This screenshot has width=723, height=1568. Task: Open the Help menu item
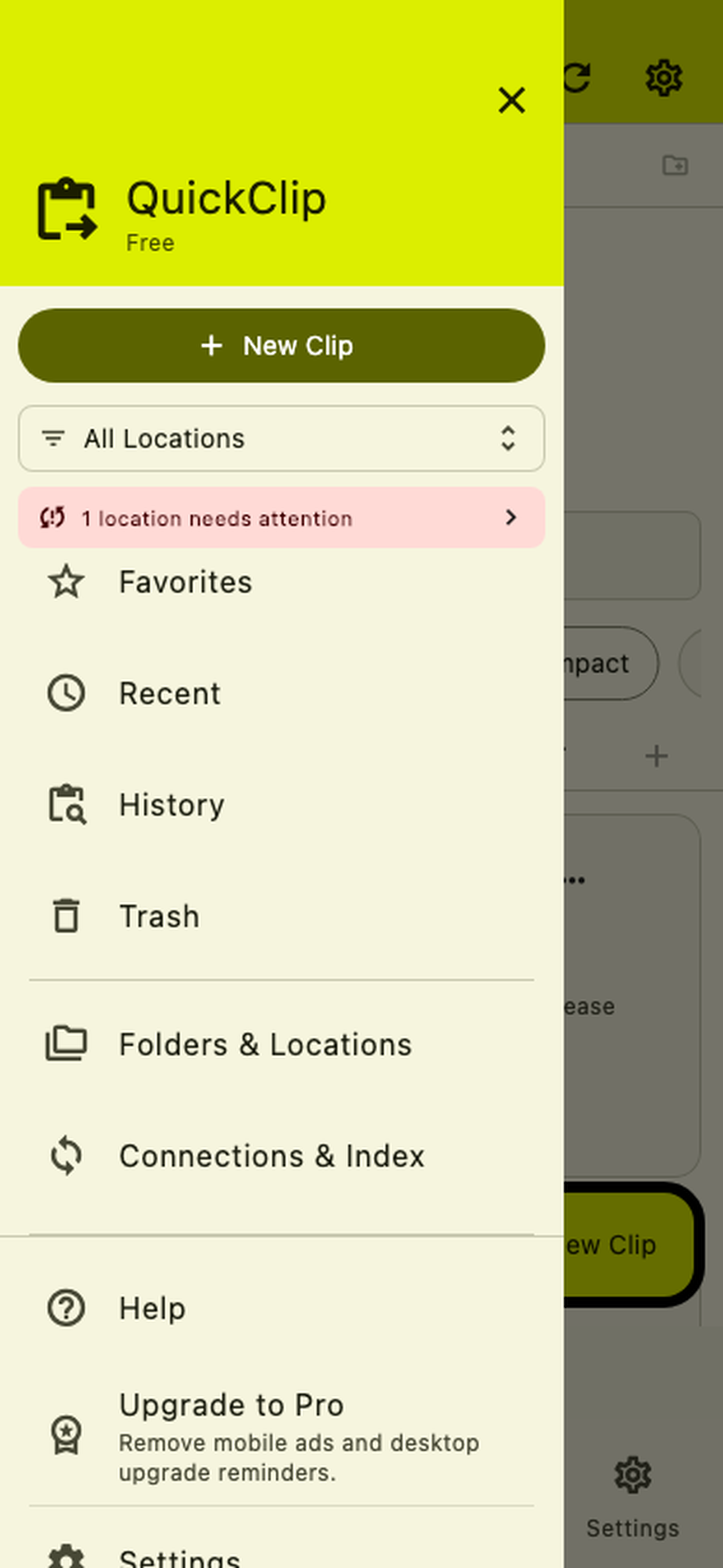(281, 1308)
